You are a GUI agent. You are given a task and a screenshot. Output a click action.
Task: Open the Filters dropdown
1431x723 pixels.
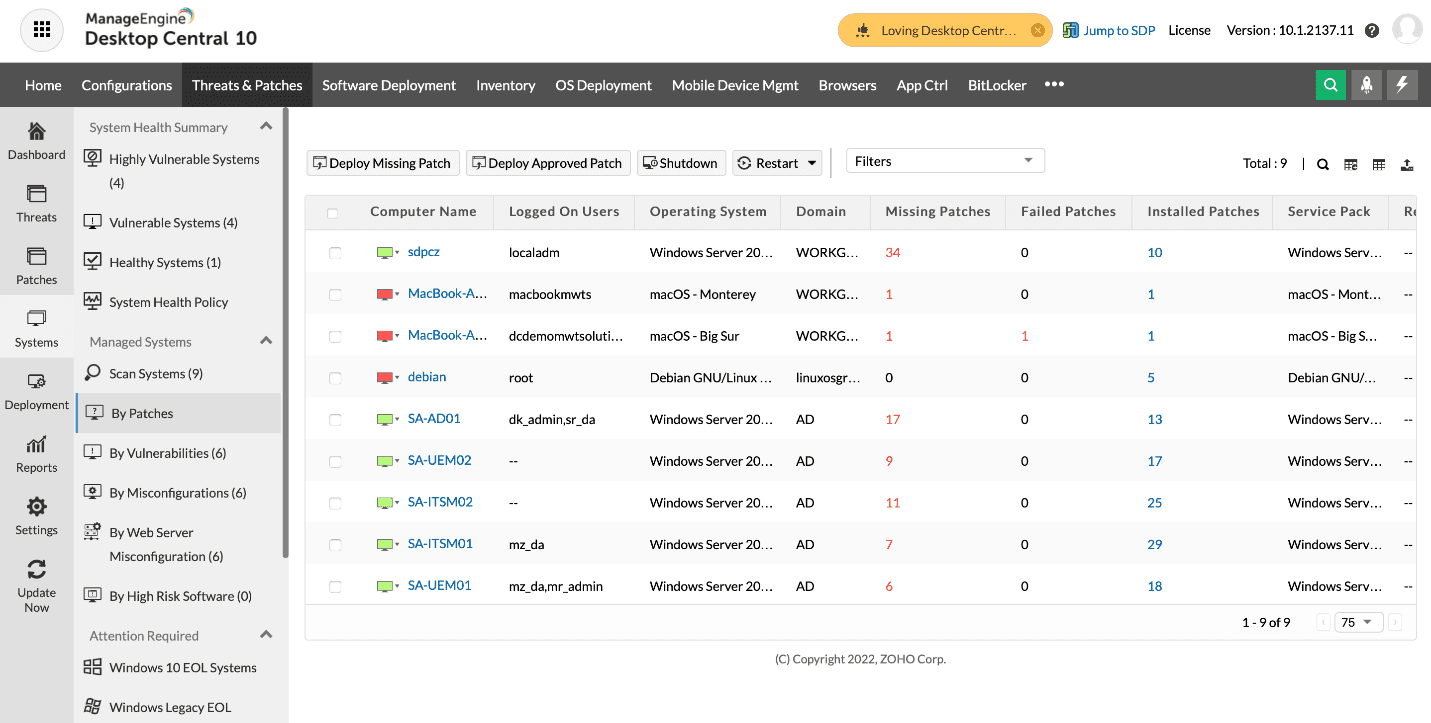[945, 161]
